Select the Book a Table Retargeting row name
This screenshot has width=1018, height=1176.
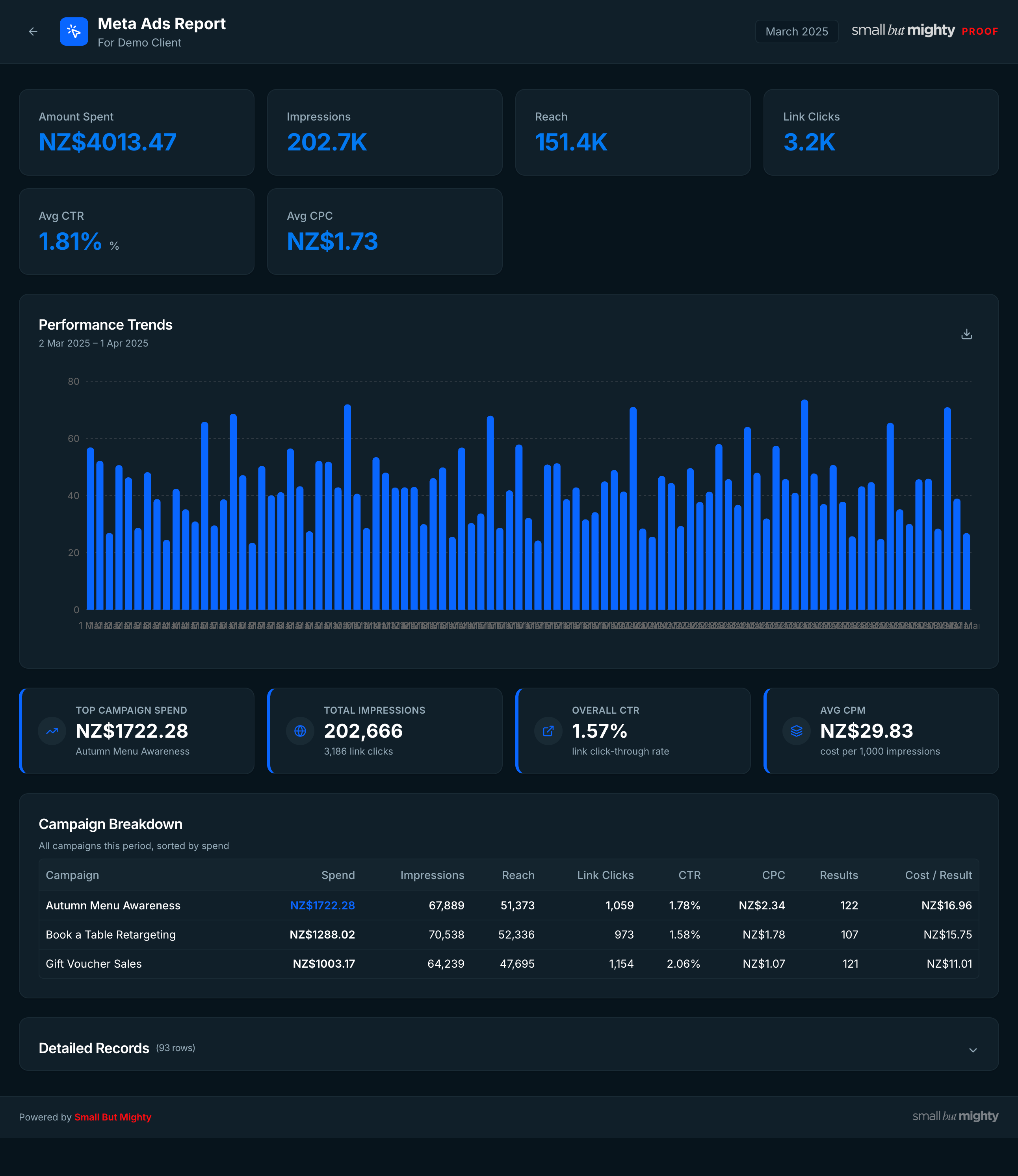[111, 934]
